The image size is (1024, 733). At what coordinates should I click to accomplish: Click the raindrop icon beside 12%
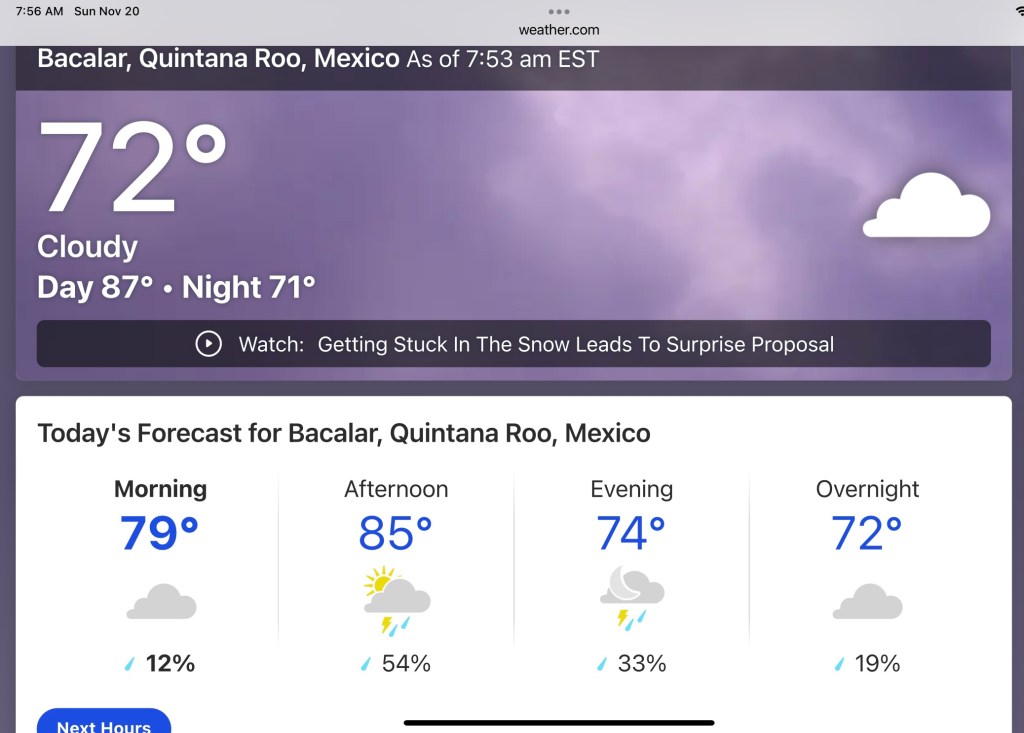pos(129,664)
